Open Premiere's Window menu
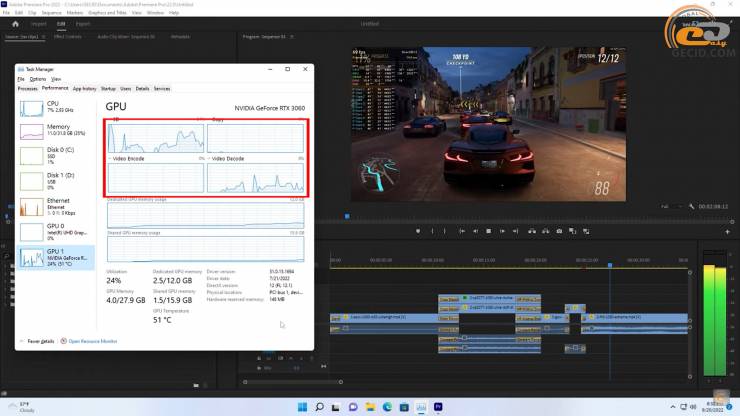The image size is (740, 416). click(x=155, y=13)
